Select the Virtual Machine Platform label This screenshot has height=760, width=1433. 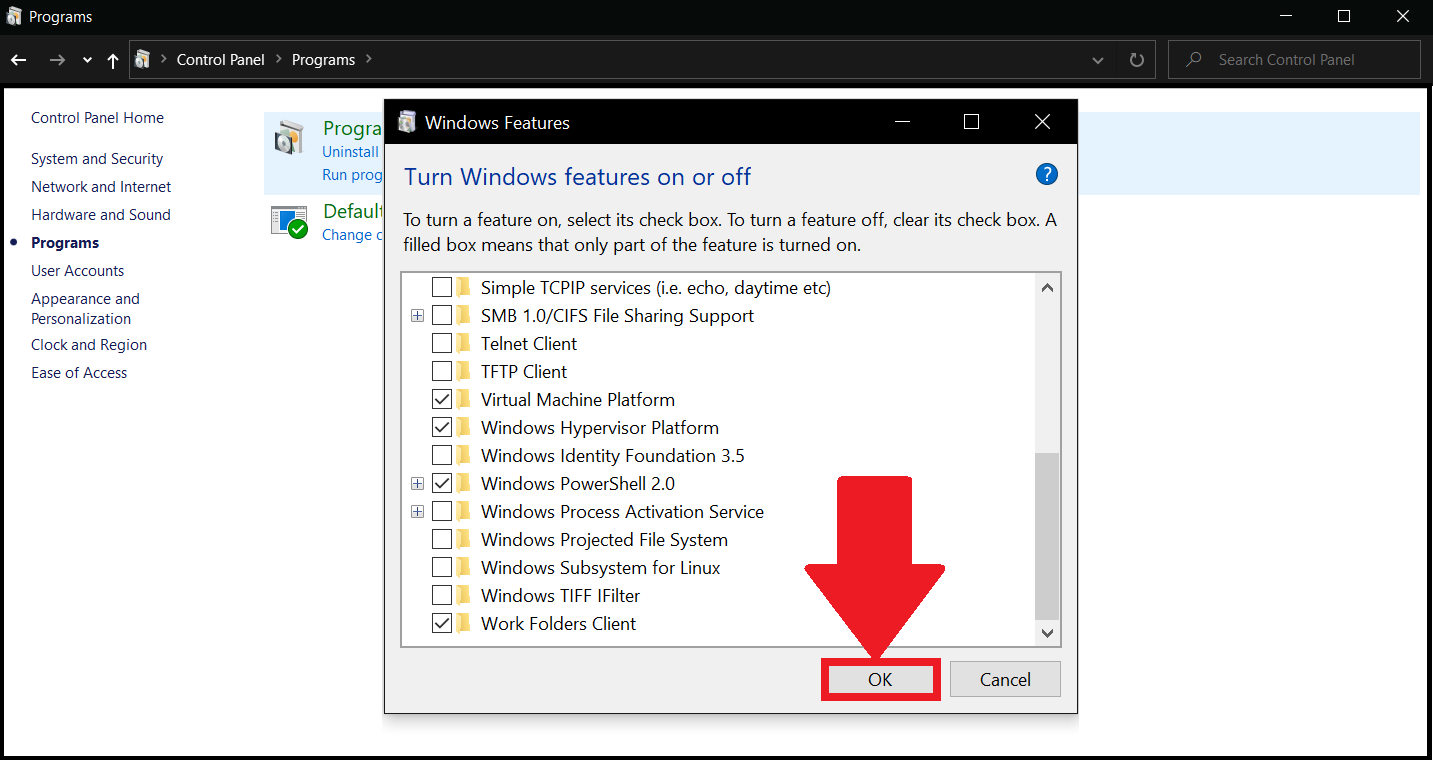577,400
